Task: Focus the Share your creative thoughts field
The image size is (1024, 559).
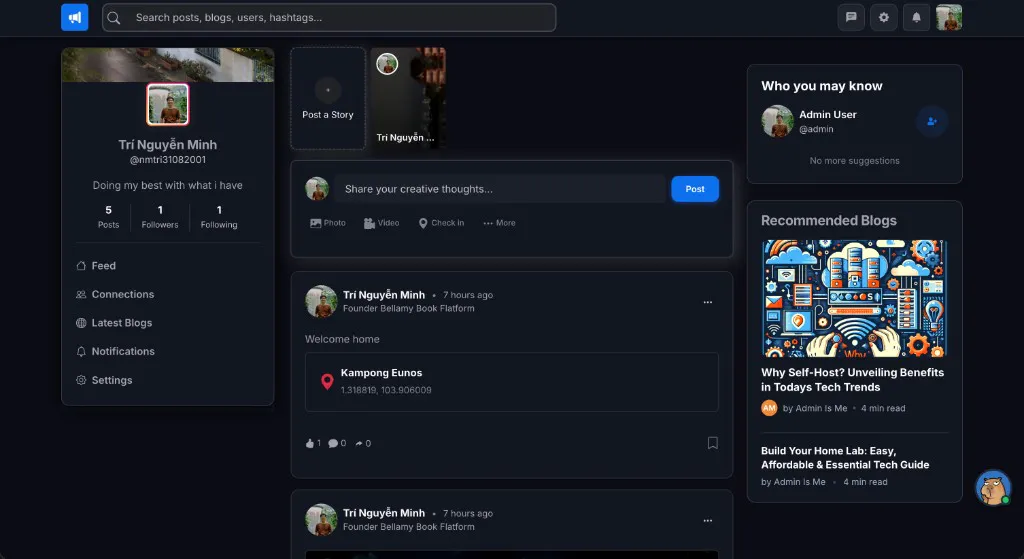Action: (x=500, y=189)
